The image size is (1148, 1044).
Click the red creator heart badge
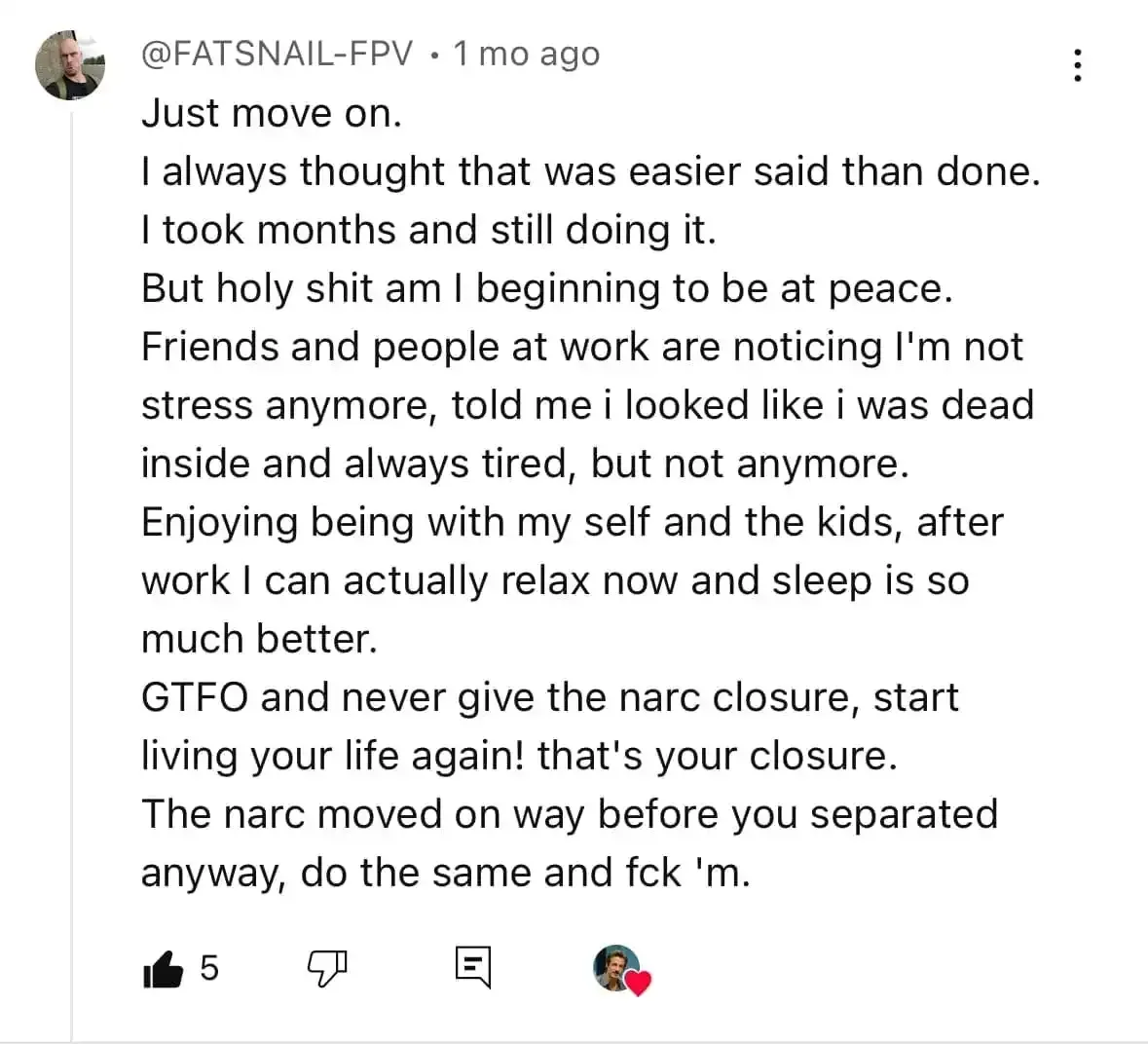[637, 983]
